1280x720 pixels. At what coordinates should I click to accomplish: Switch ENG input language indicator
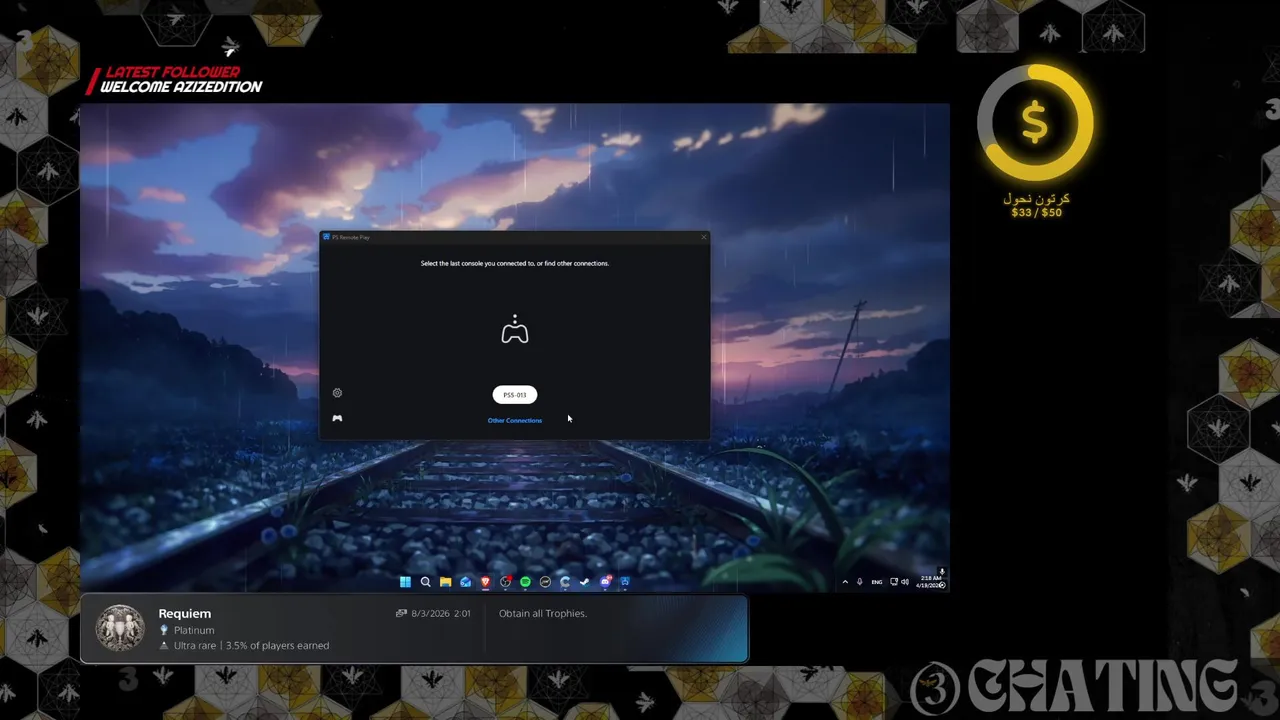[x=877, y=582]
